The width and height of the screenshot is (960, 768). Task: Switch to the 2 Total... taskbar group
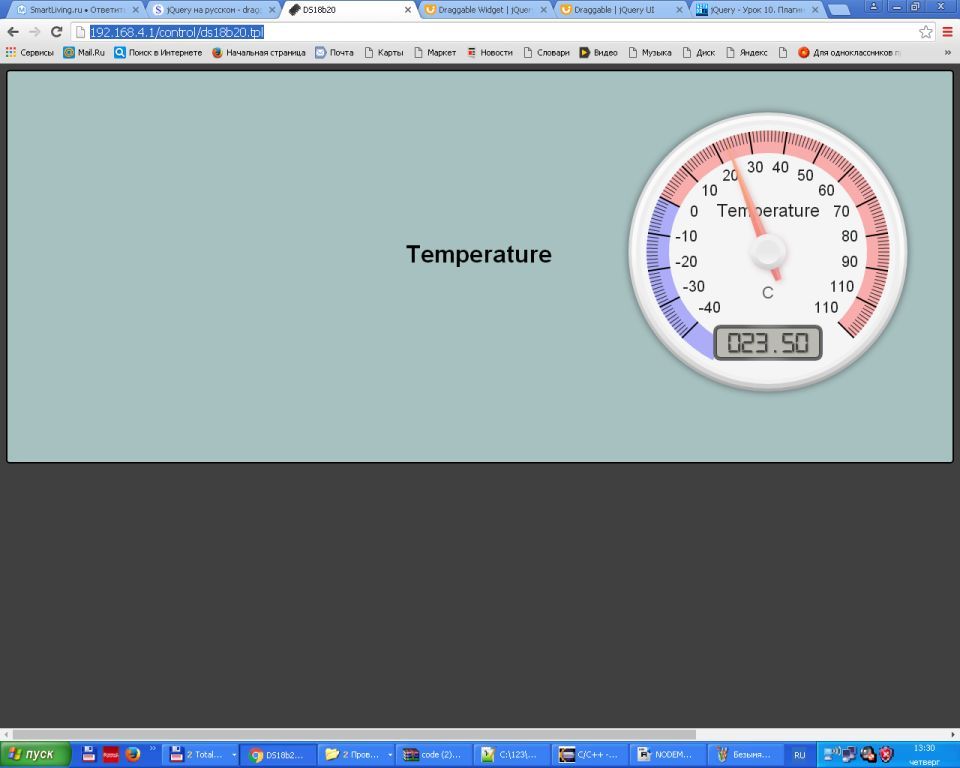pyautogui.click(x=202, y=755)
